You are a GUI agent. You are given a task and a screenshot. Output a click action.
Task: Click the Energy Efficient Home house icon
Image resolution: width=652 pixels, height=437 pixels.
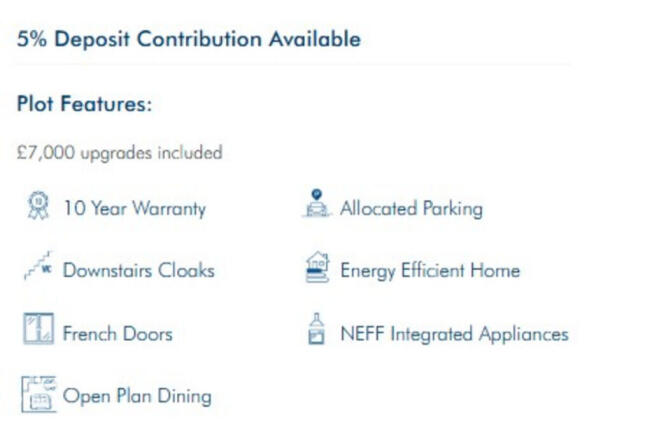click(x=318, y=267)
